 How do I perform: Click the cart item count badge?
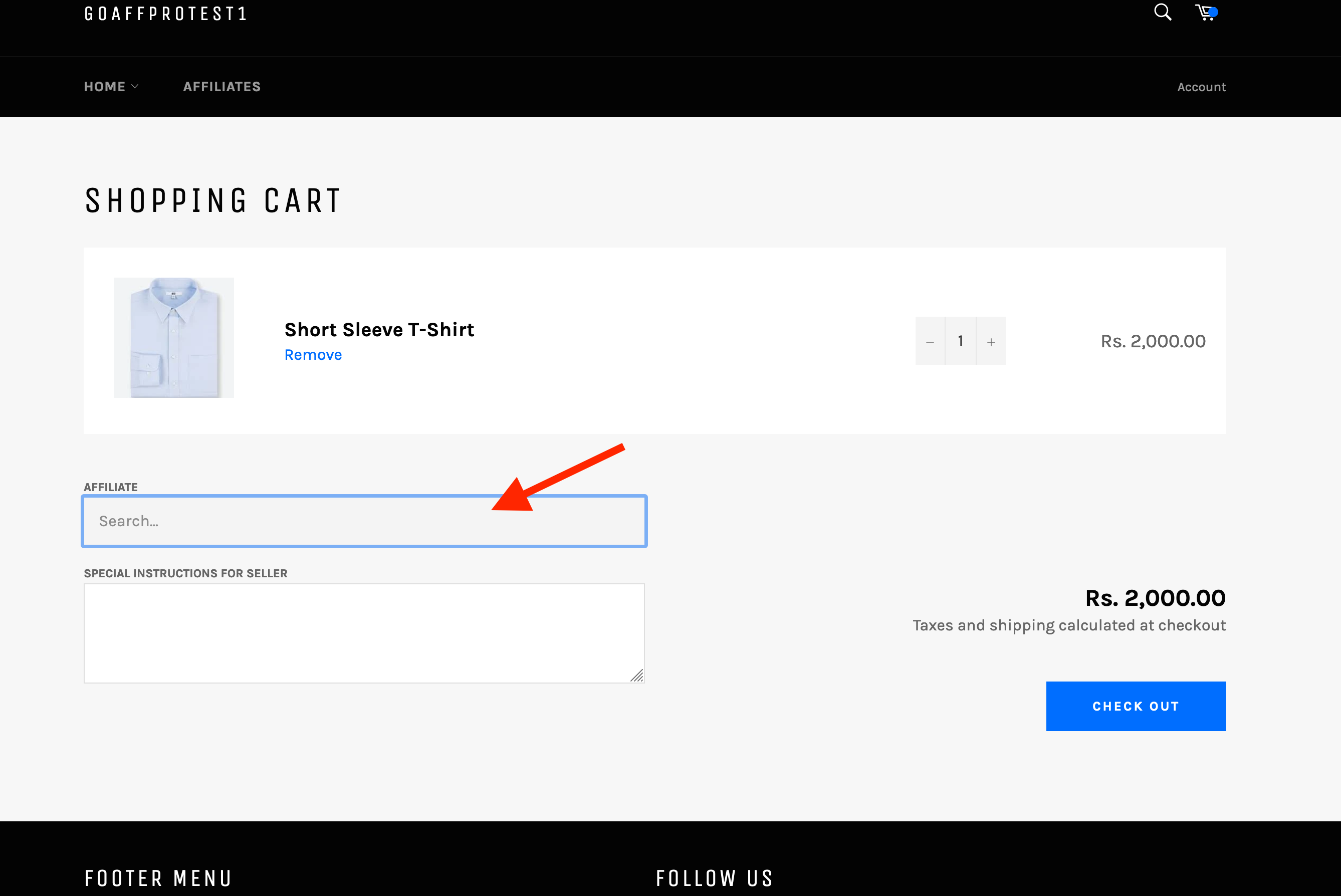coord(1214,11)
